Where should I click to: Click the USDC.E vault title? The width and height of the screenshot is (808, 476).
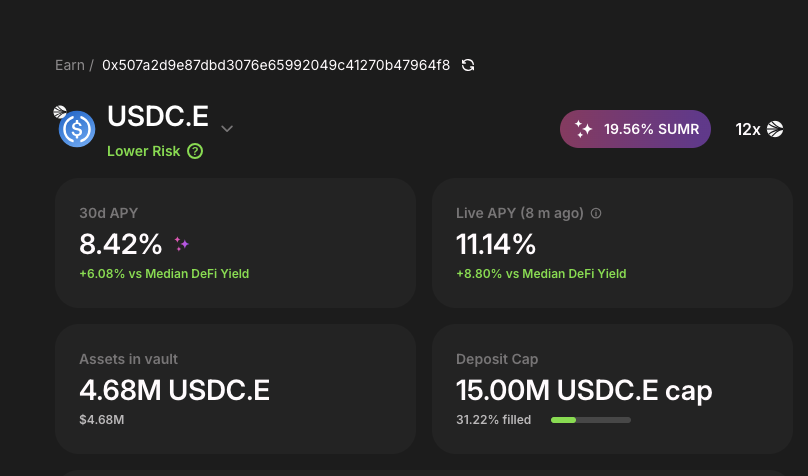158,116
